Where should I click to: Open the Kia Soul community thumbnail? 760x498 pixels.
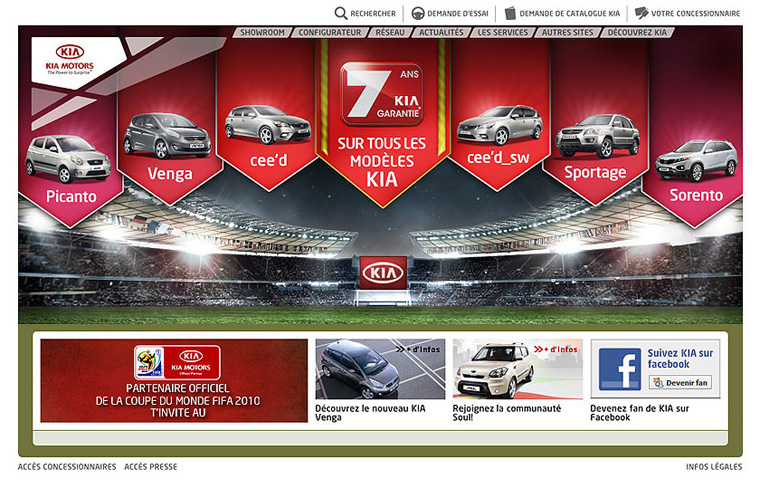coord(518,369)
